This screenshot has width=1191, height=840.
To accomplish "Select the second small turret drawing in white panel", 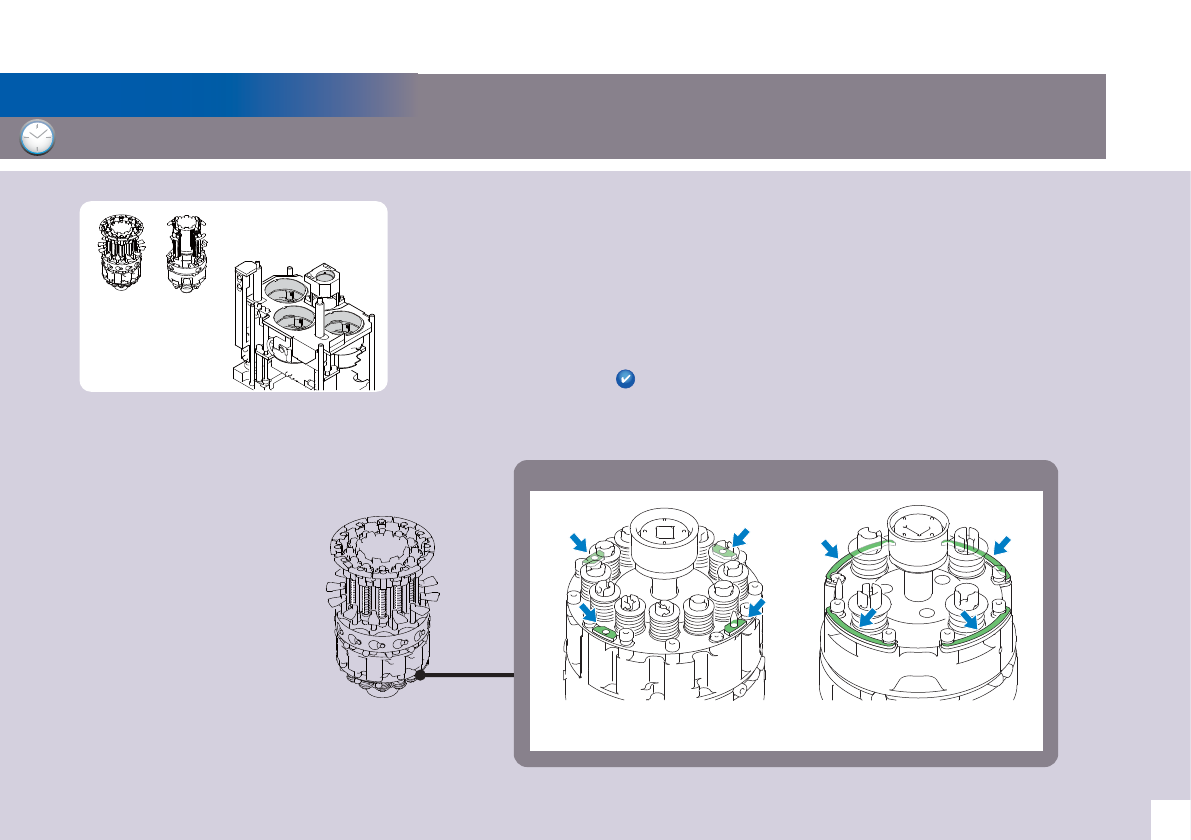I will [187, 254].
